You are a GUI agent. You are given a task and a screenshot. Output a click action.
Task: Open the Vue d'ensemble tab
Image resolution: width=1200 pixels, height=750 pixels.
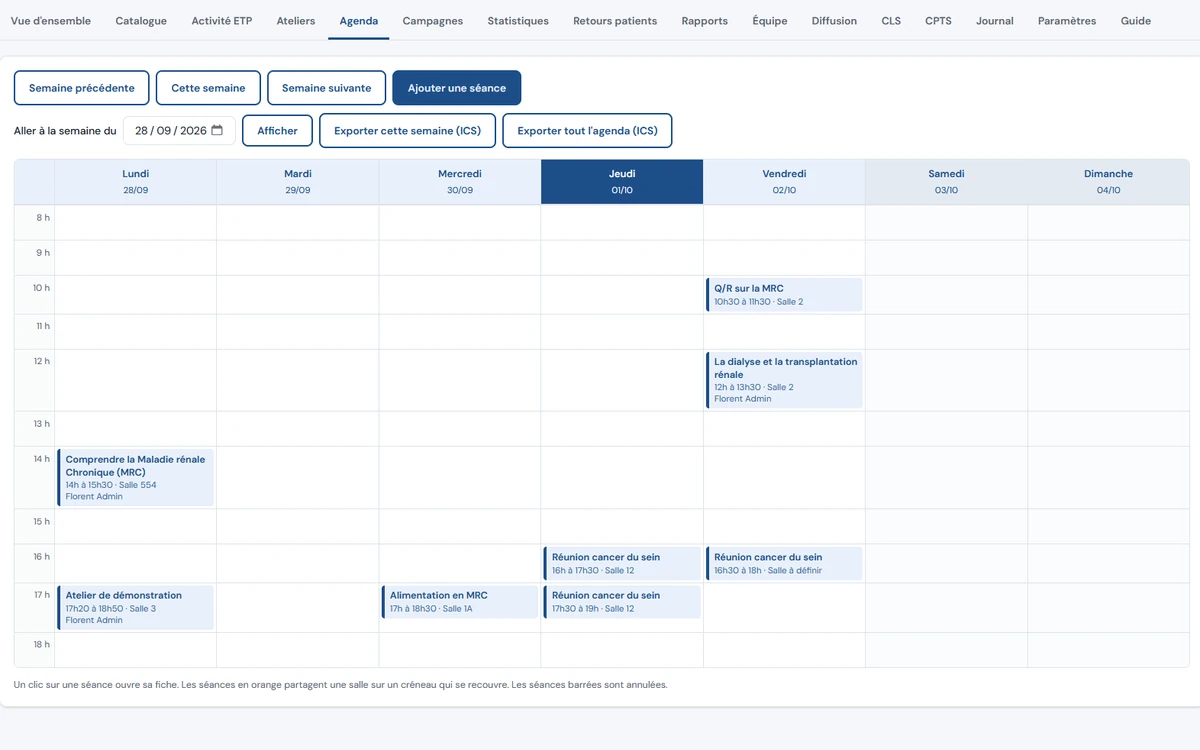click(x=51, y=21)
